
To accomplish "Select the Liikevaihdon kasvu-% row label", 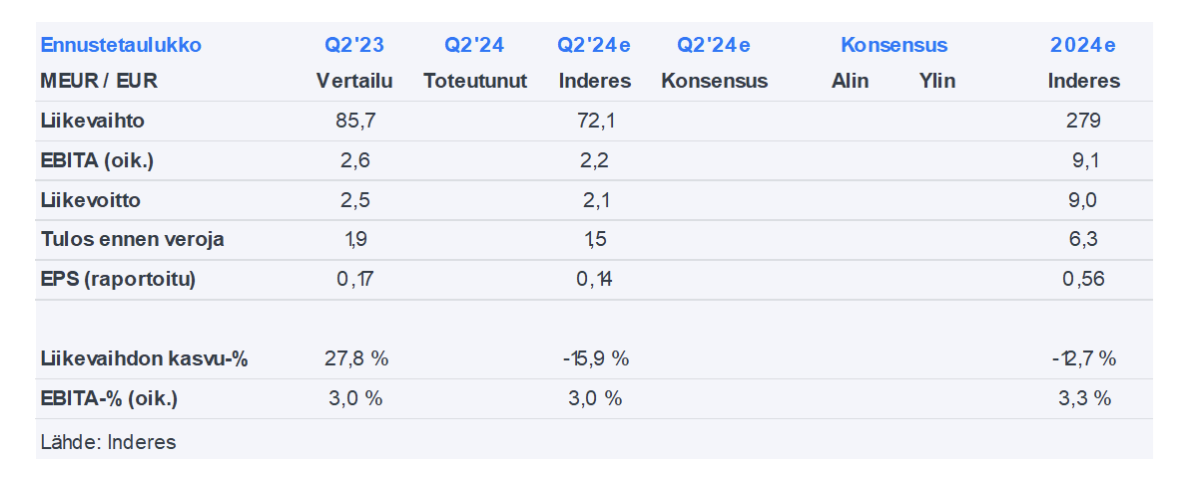I will pyautogui.click(x=144, y=358).
